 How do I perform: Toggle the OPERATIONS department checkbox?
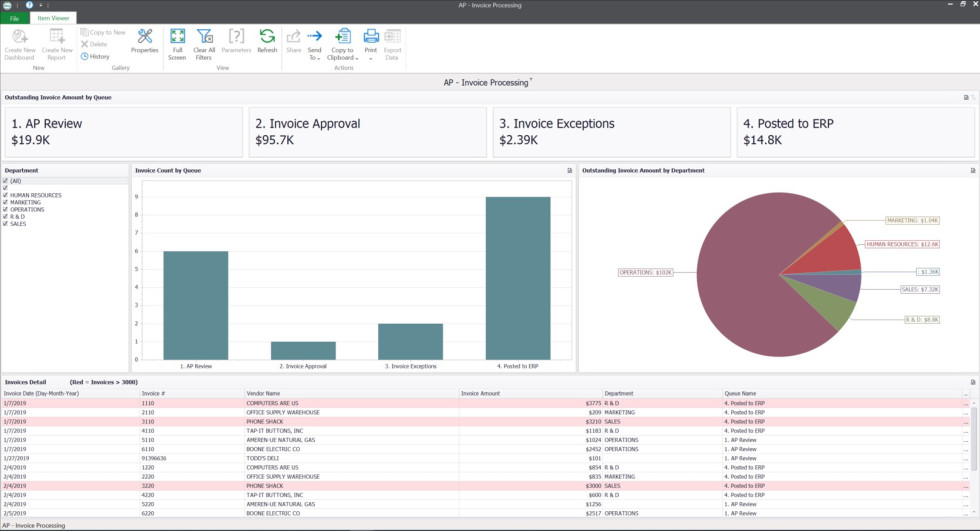(x=6, y=209)
